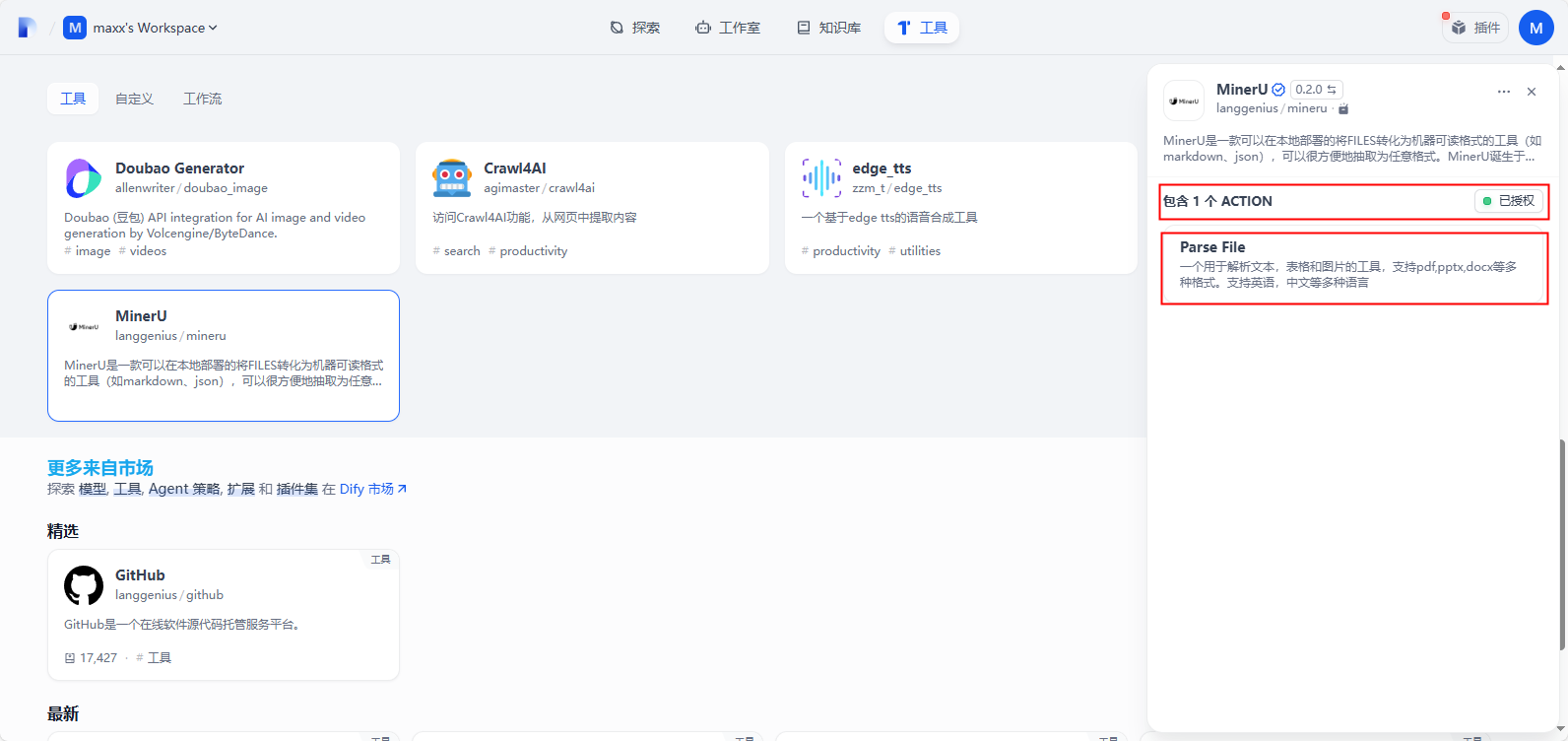Go to the 探索 (Explore) tab
1568x741 pixels.
(x=634, y=28)
